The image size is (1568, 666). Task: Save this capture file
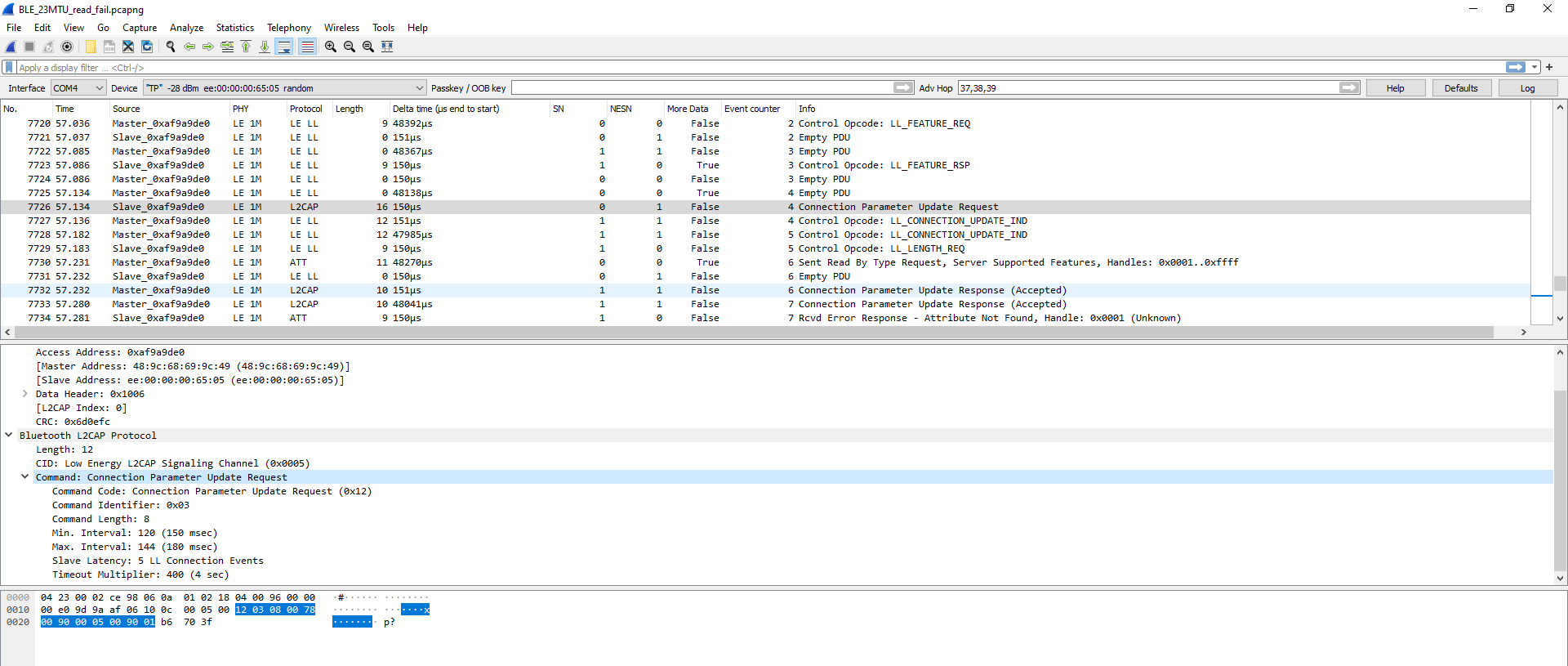point(109,47)
